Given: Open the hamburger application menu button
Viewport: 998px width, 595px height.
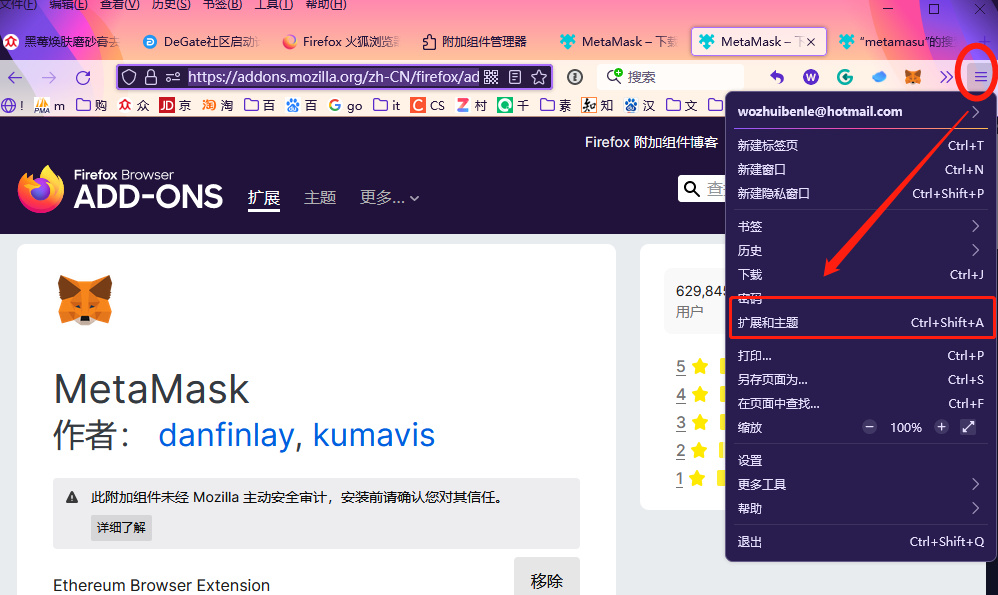Looking at the screenshot, I should coord(980,77).
